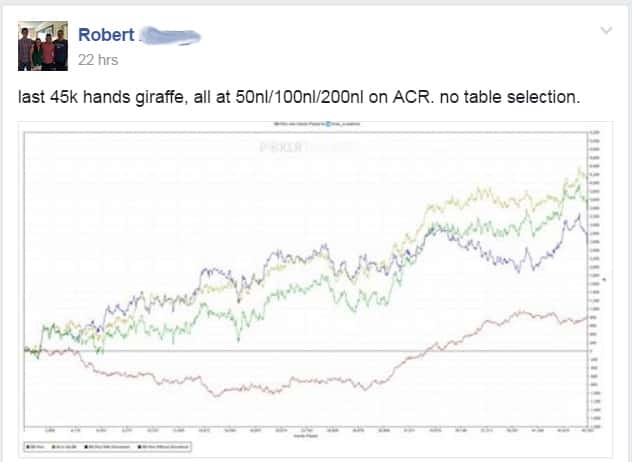Click the fourth legend entry marker
The image size is (632, 462).
(x=139, y=447)
